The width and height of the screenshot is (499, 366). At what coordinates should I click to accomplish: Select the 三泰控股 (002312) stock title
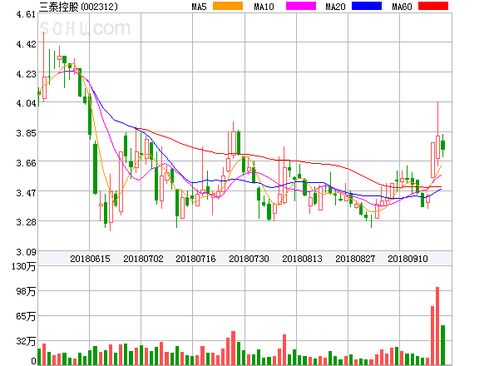[x=79, y=7]
